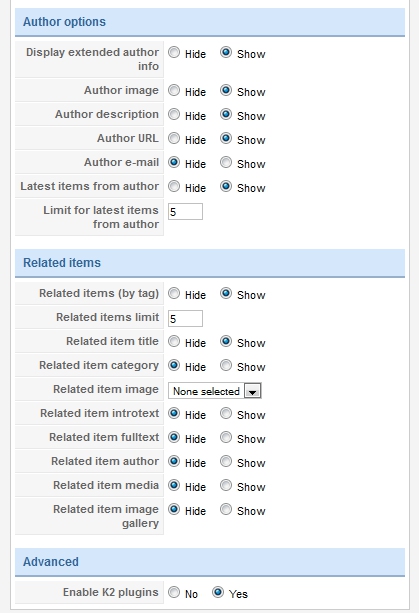This screenshot has height=613, width=419.
Task: Set Related item fulltext to Show
Action: [x=226, y=437]
